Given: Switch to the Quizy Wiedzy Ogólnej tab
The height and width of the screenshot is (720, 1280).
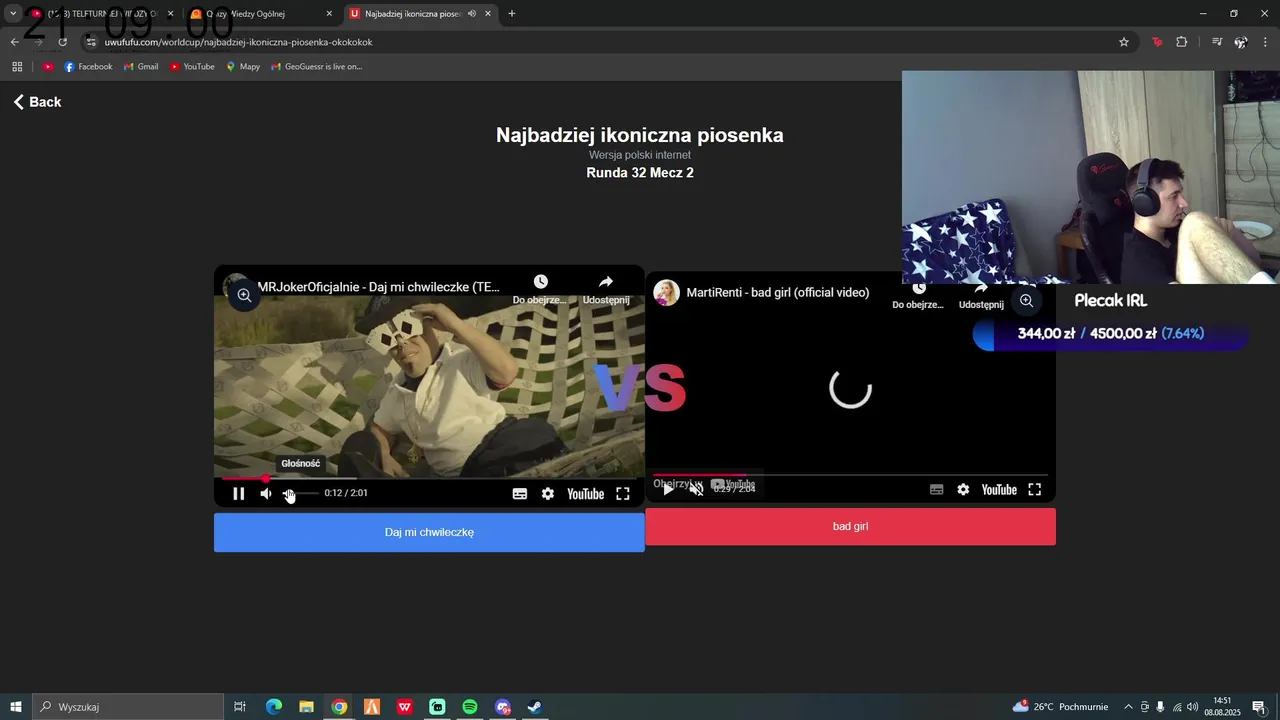Looking at the screenshot, I should pyautogui.click(x=262, y=14).
